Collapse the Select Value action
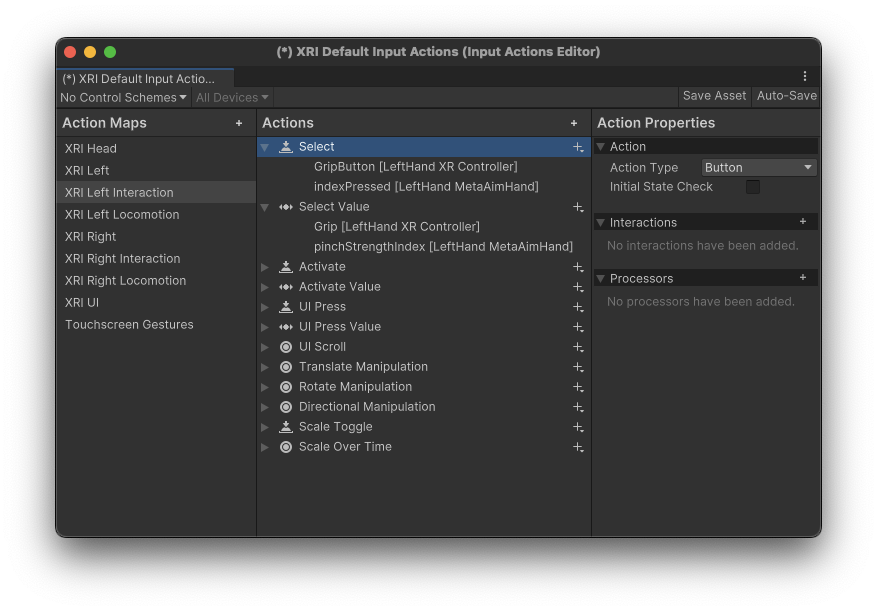 265,207
